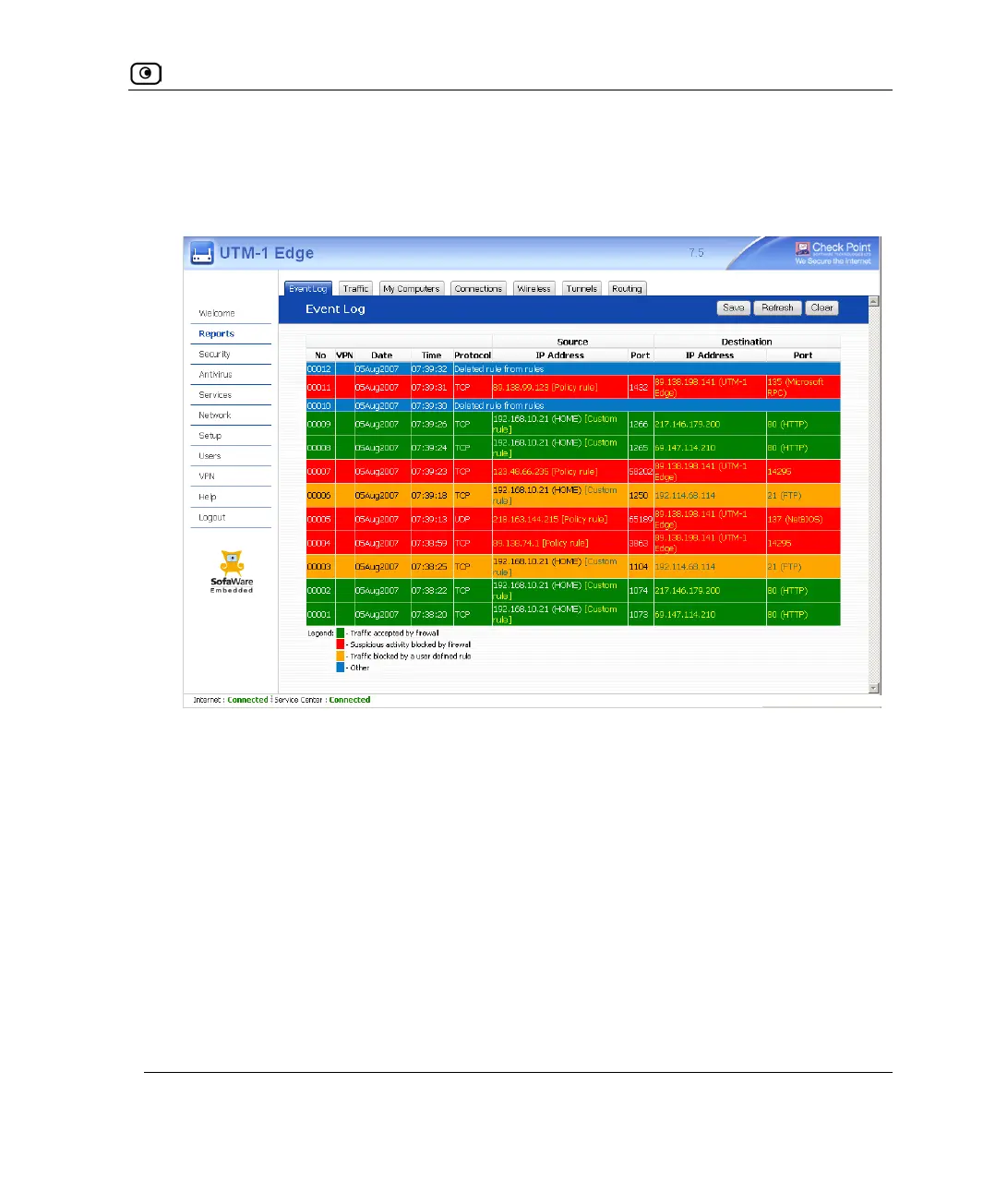Open the Tunnels tab
The image size is (995, 1204).
click(x=581, y=289)
